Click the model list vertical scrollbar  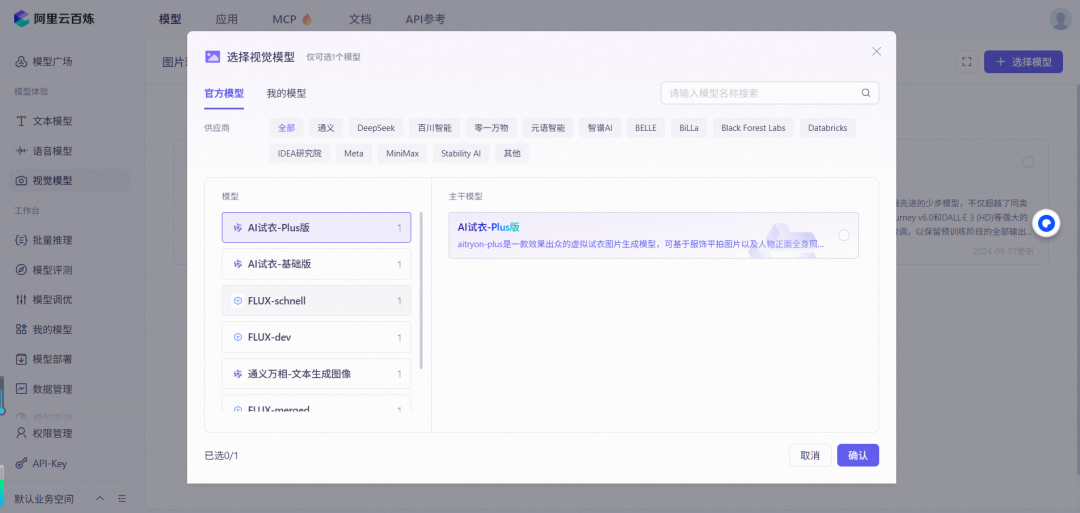tap(420, 291)
